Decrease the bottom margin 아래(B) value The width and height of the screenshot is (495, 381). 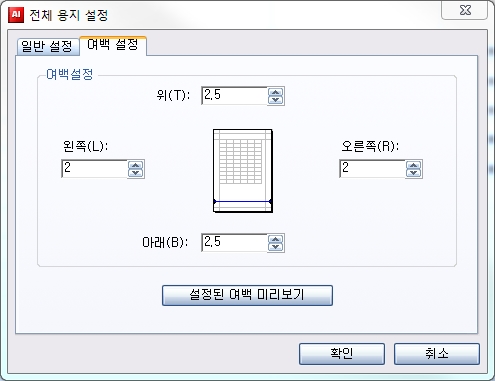point(276,247)
